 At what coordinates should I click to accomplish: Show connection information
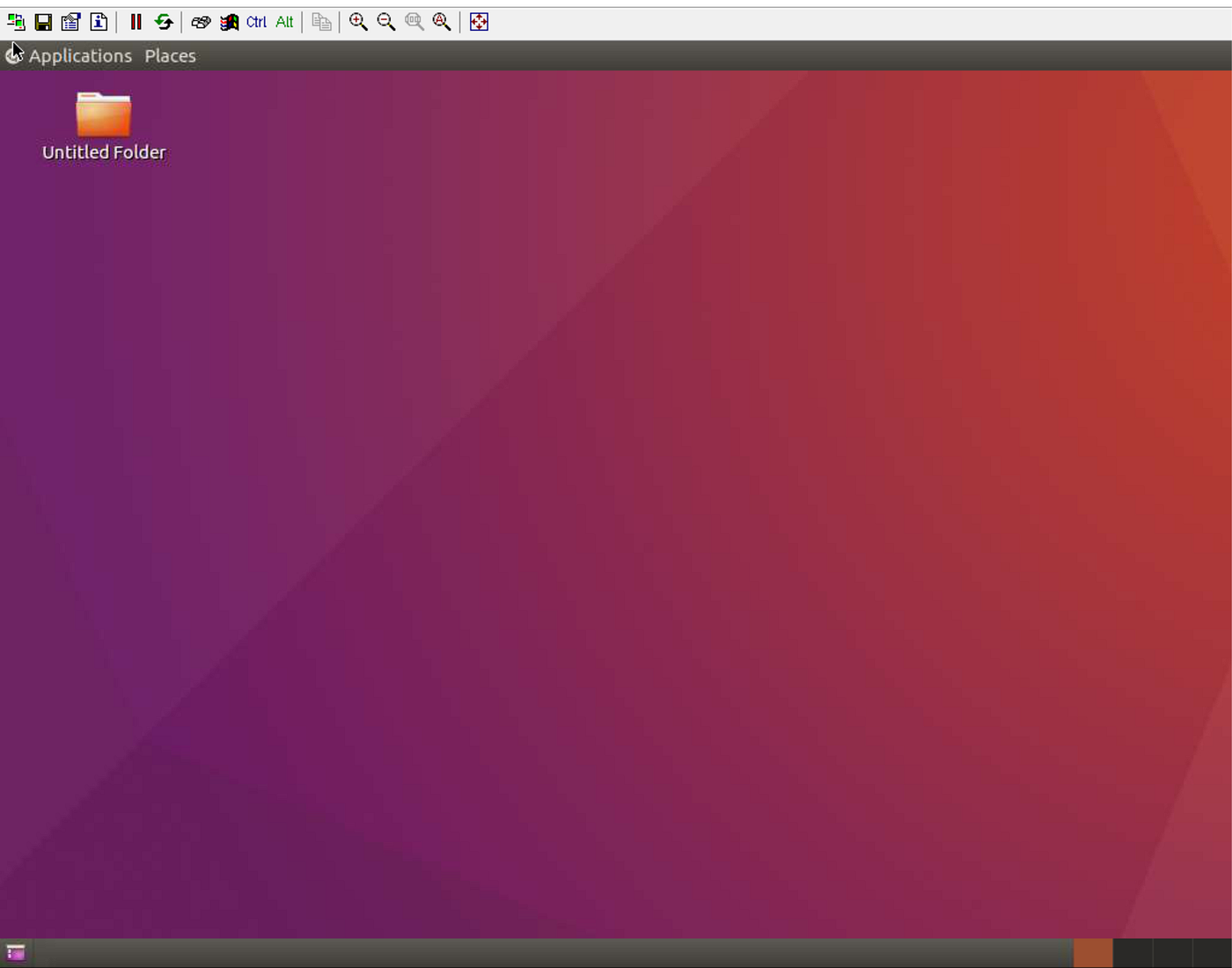click(x=99, y=22)
